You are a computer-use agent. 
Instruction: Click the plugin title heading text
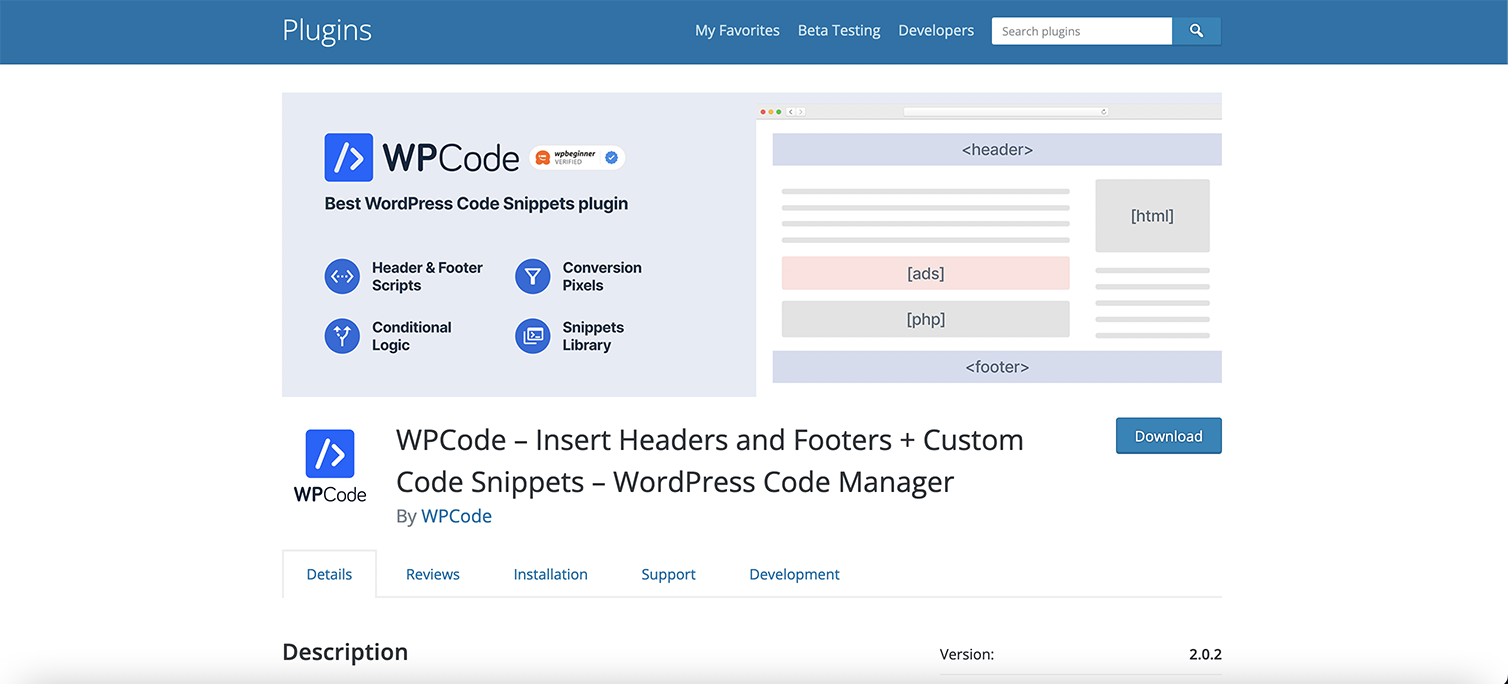[710, 461]
